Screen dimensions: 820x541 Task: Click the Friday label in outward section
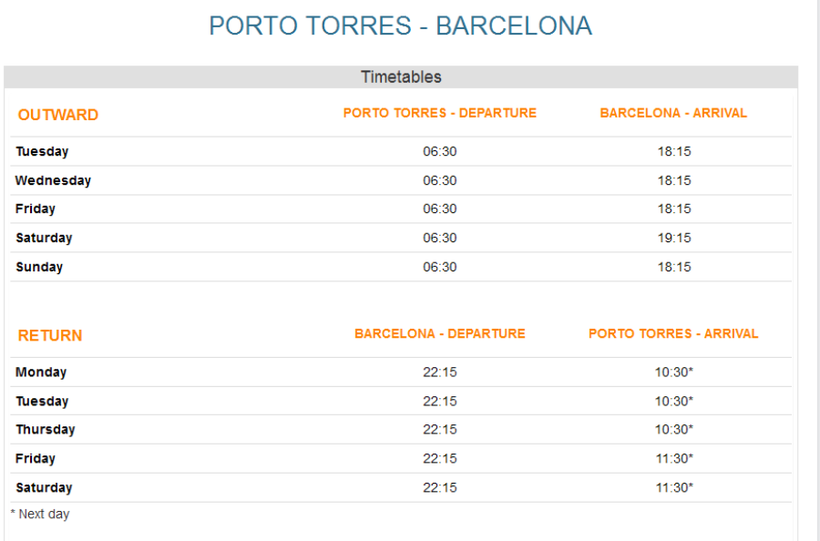[x=36, y=209]
